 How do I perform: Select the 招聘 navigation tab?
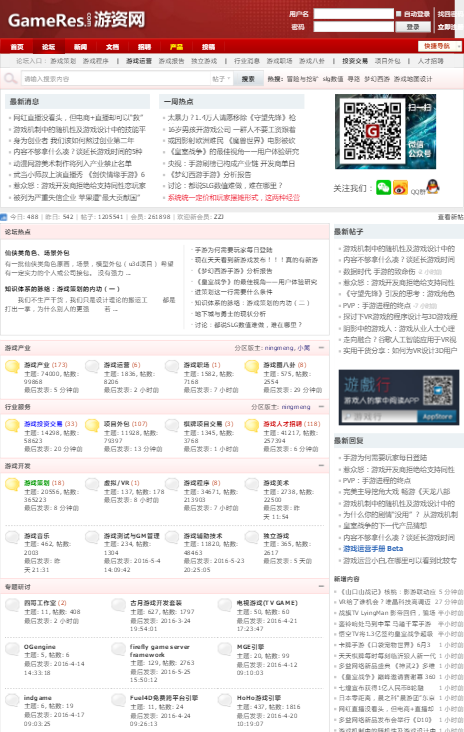pyautogui.click(x=144, y=47)
